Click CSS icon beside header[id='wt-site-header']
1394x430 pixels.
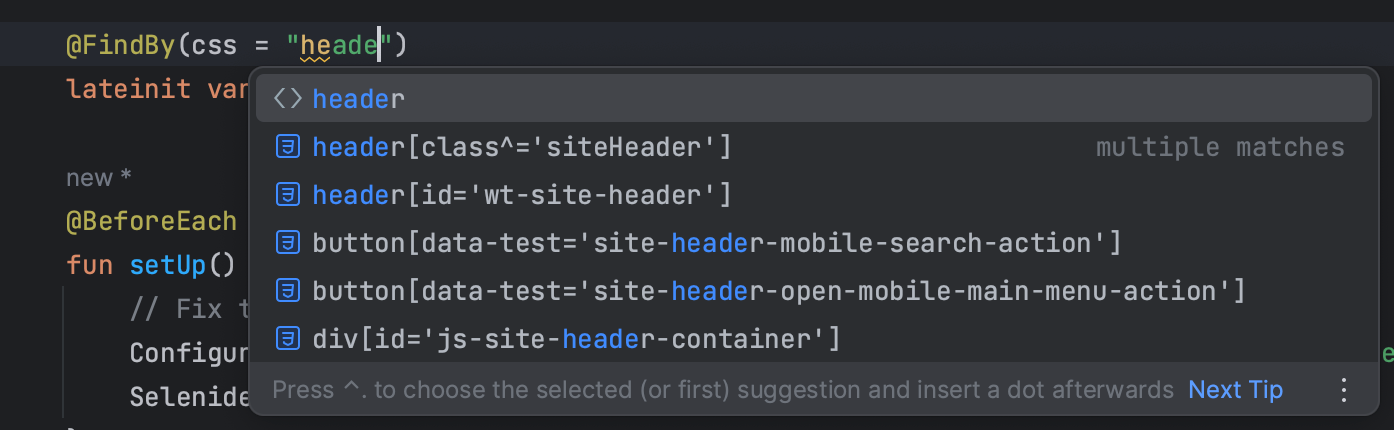pyautogui.click(x=288, y=195)
